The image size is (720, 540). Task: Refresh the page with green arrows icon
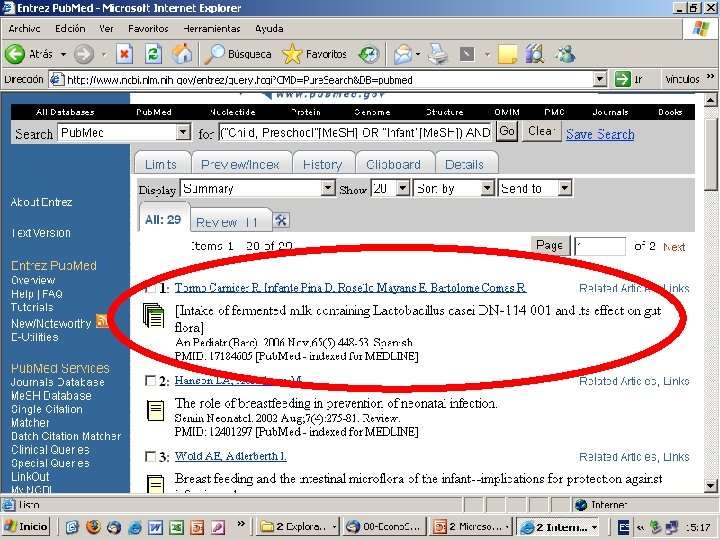(153, 54)
